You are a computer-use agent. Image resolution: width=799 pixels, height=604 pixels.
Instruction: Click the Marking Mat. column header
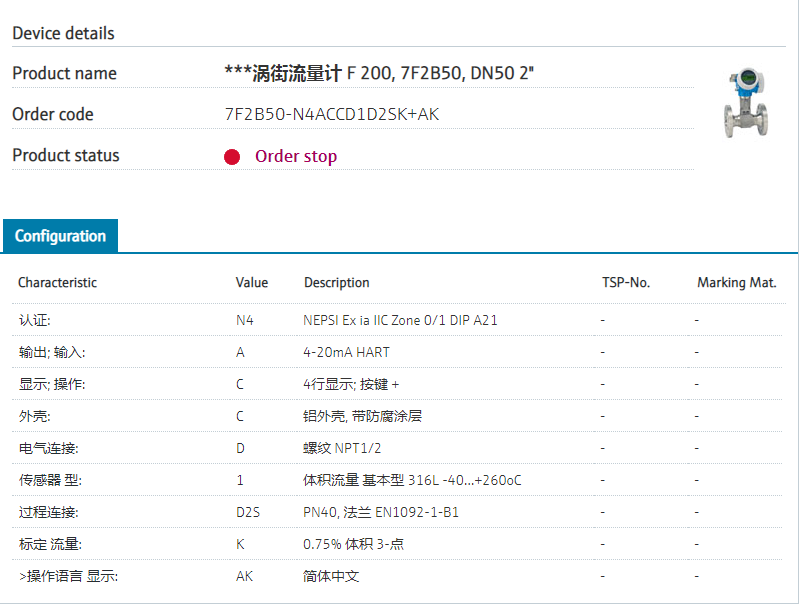coord(737,283)
